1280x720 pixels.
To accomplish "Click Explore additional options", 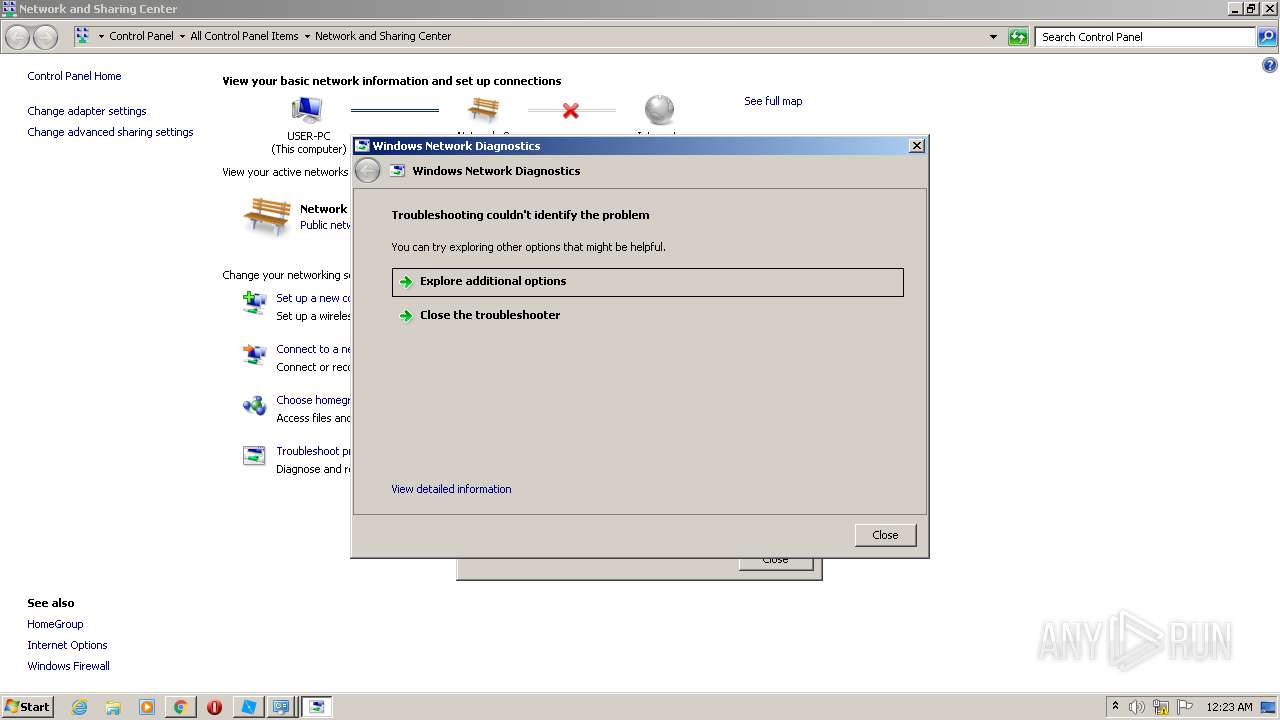I will pyautogui.click(x=647, y=282).
